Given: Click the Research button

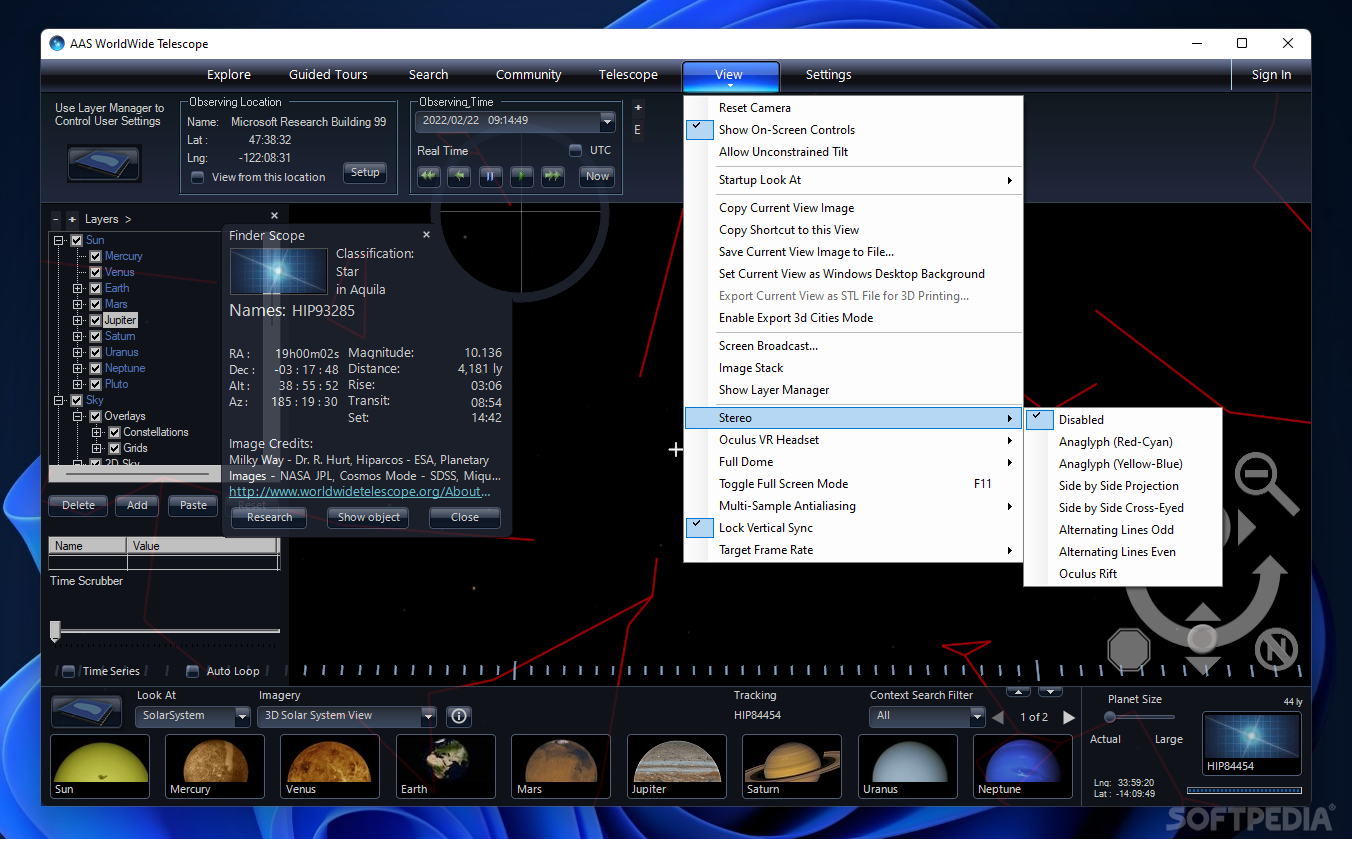Looking at the screenshot, I should [x=270, y=517].
